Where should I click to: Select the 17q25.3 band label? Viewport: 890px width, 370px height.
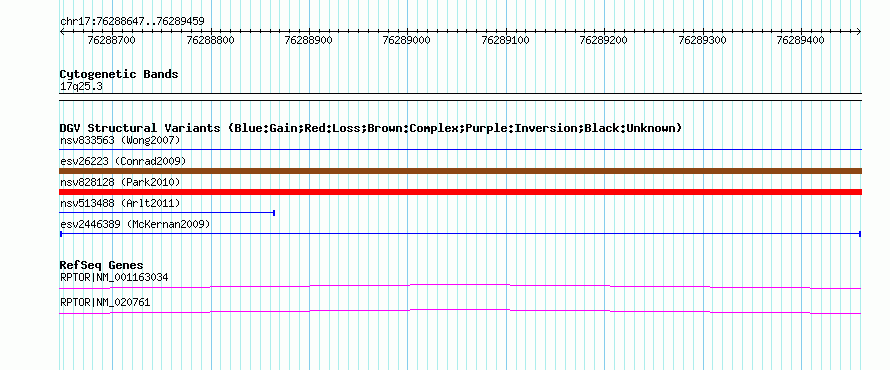point(81,87)
